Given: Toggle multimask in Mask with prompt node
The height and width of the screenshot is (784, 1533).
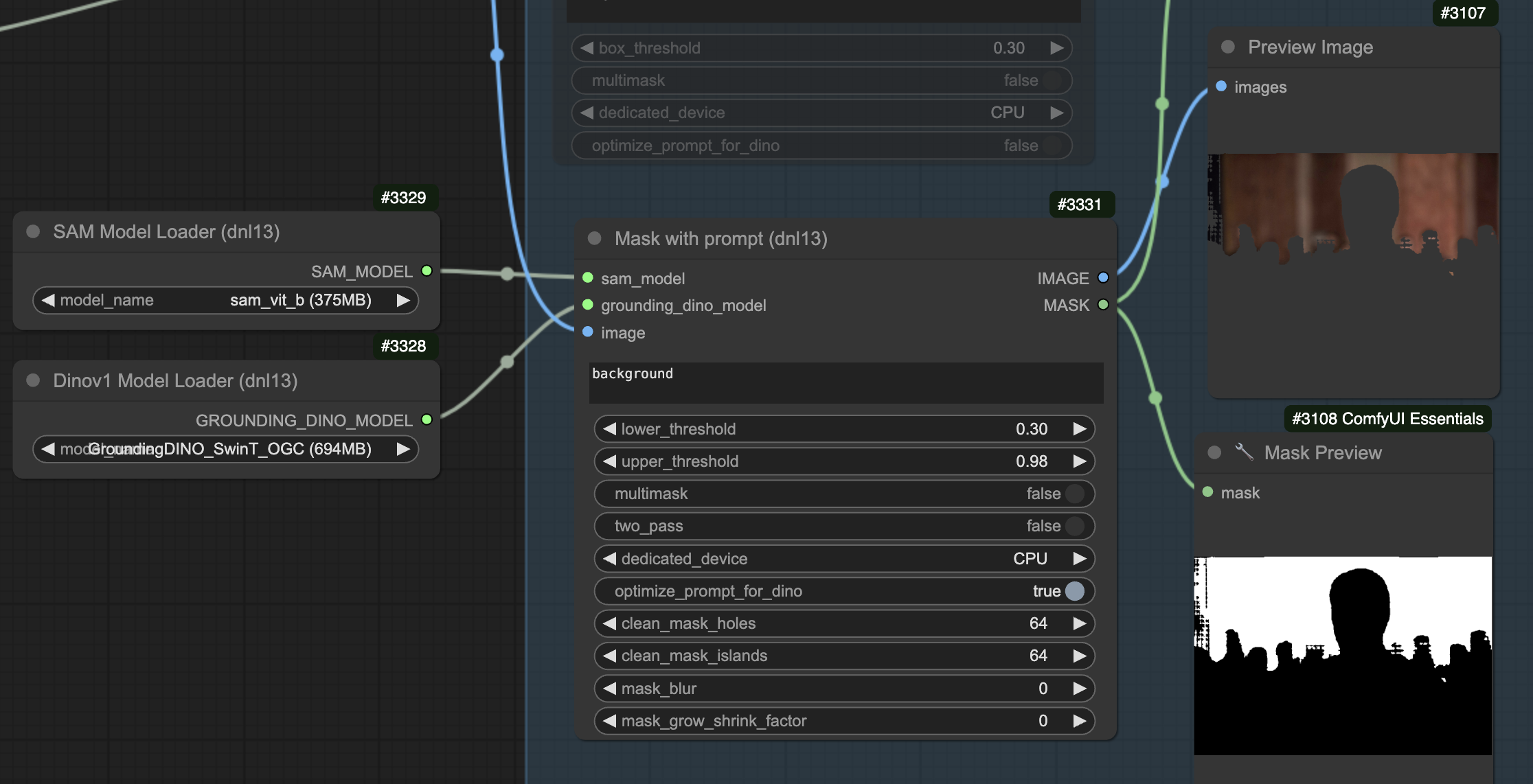Looking at the screenshot, I should pyautogui.click(x=1074, y=494).
